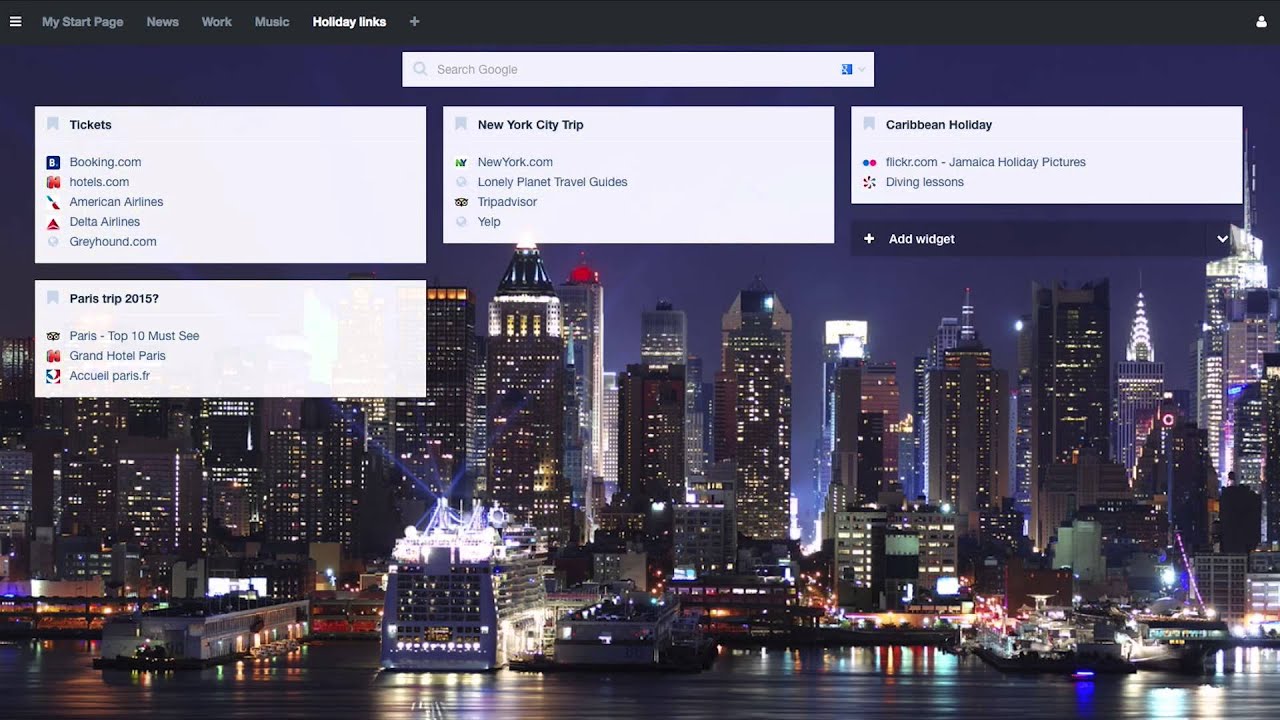Switch to the Music tab
The height and width of the screenshot is (720, 1280).
(272, 21)
